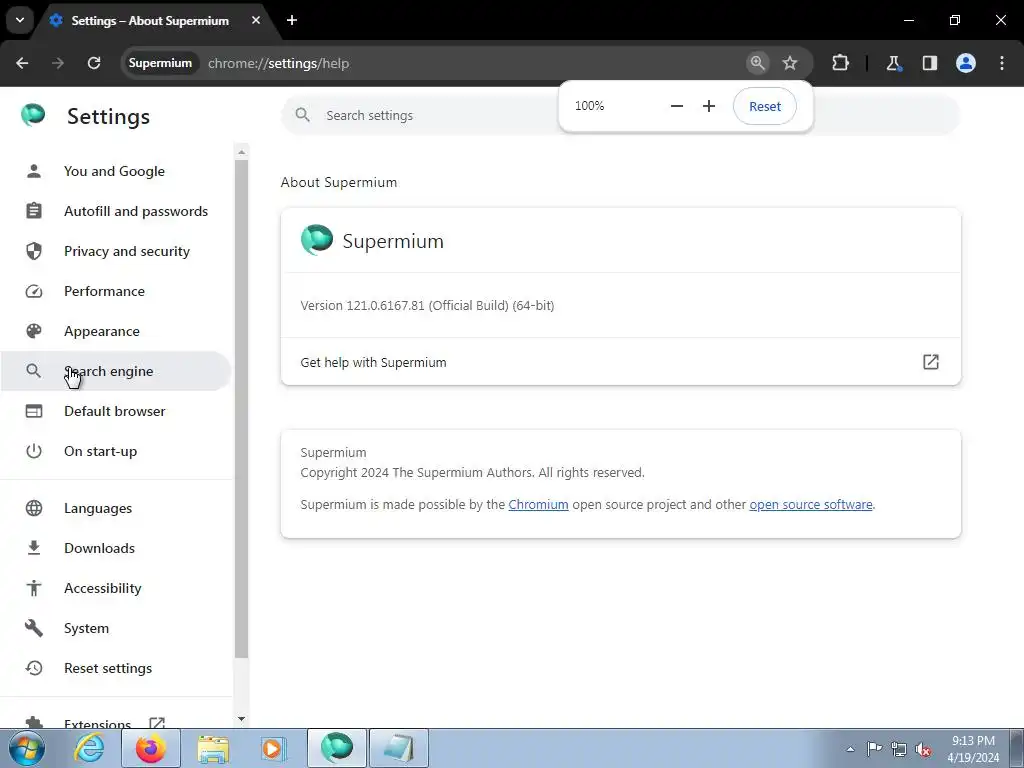Click the sidebar scrollbar thumb
This screenshot has height=768, width=1024.
pyautogui.click(x=242, y=409)
